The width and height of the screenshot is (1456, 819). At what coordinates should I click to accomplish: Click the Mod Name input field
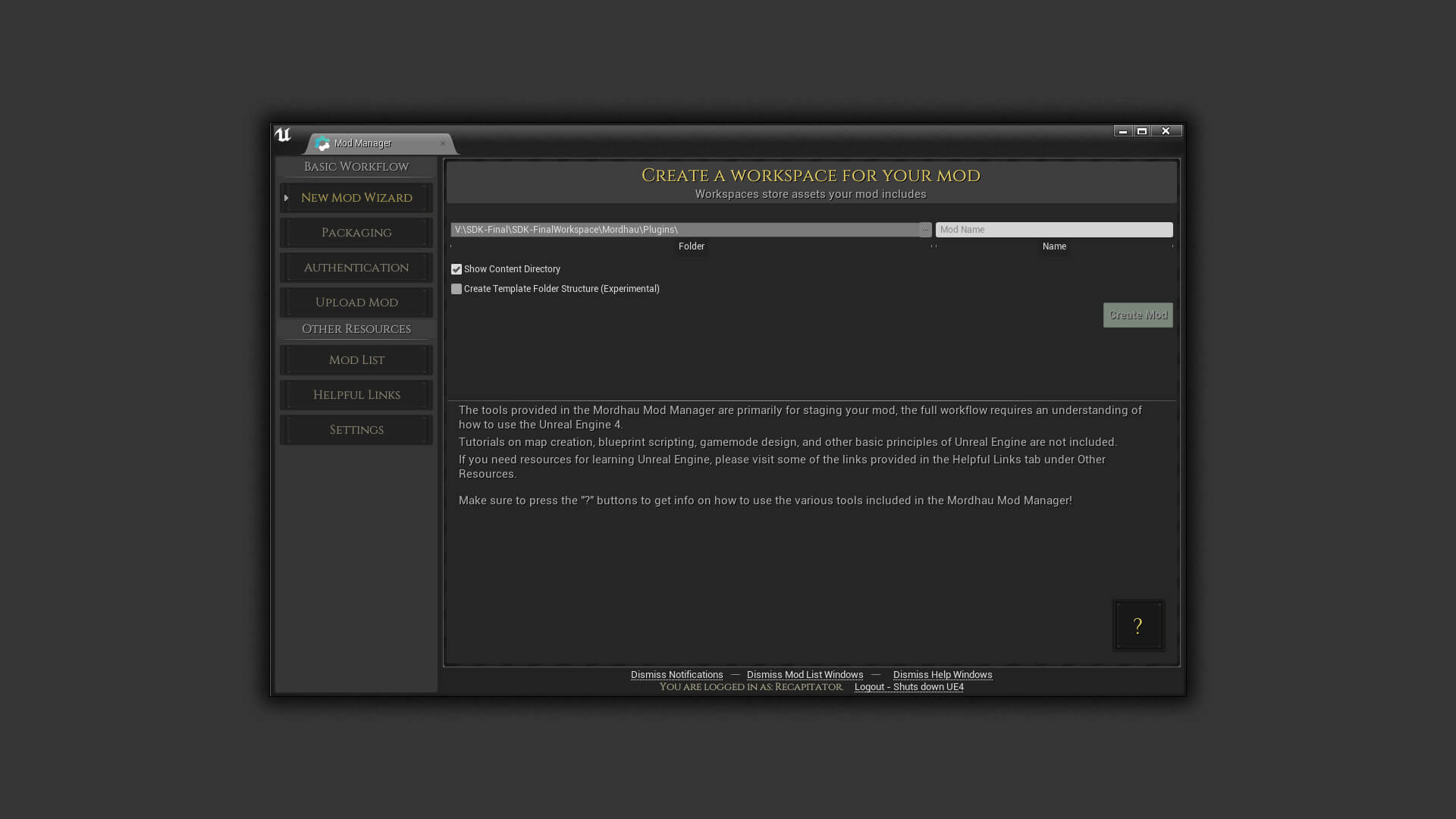[x=1053, y=230]
